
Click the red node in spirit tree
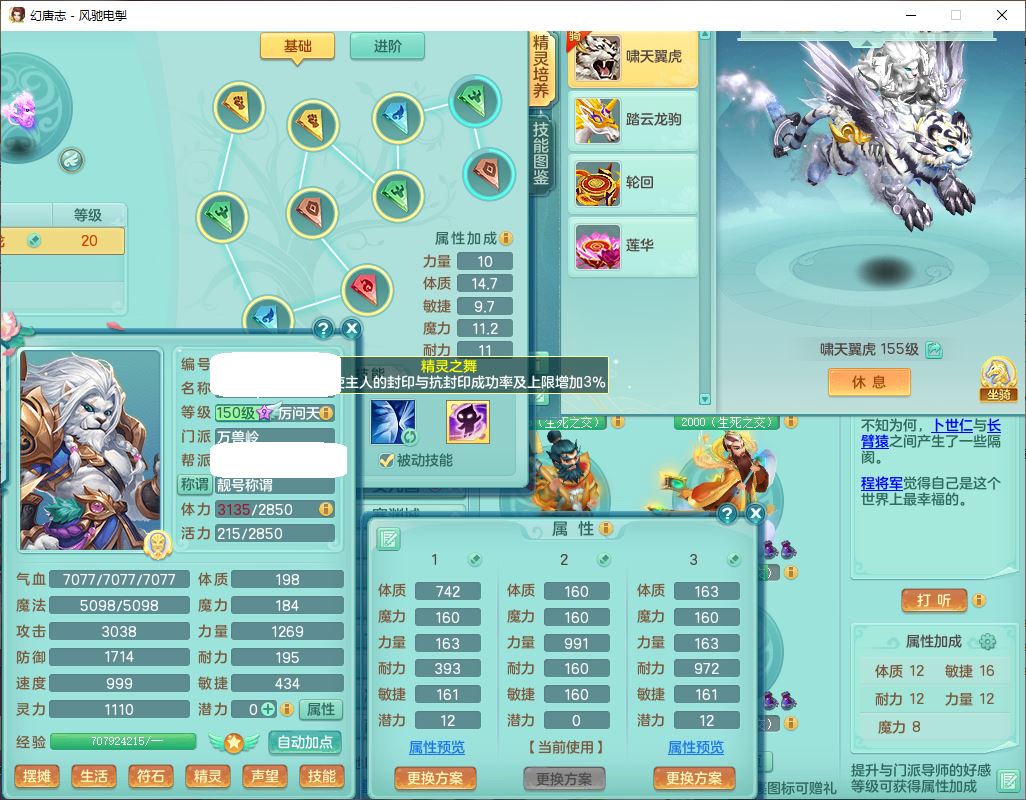pos(367,290)
